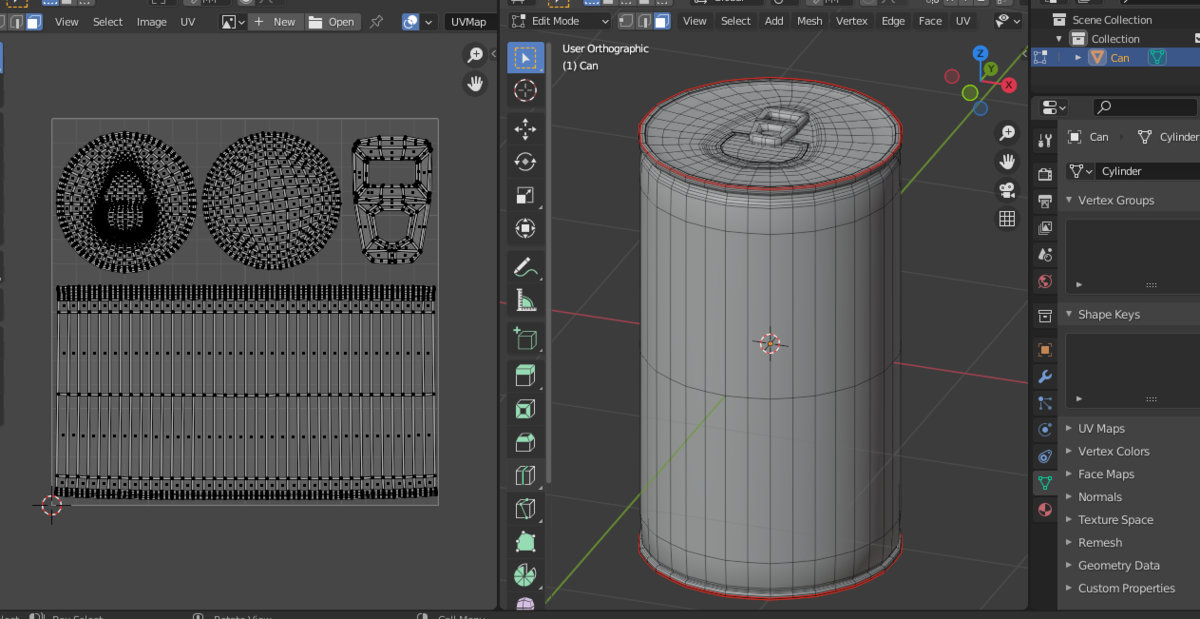The width and height of the screenshot is (1200, 619).
Task: Toggle the image pin in the UV editor
Action: (376, 21)
